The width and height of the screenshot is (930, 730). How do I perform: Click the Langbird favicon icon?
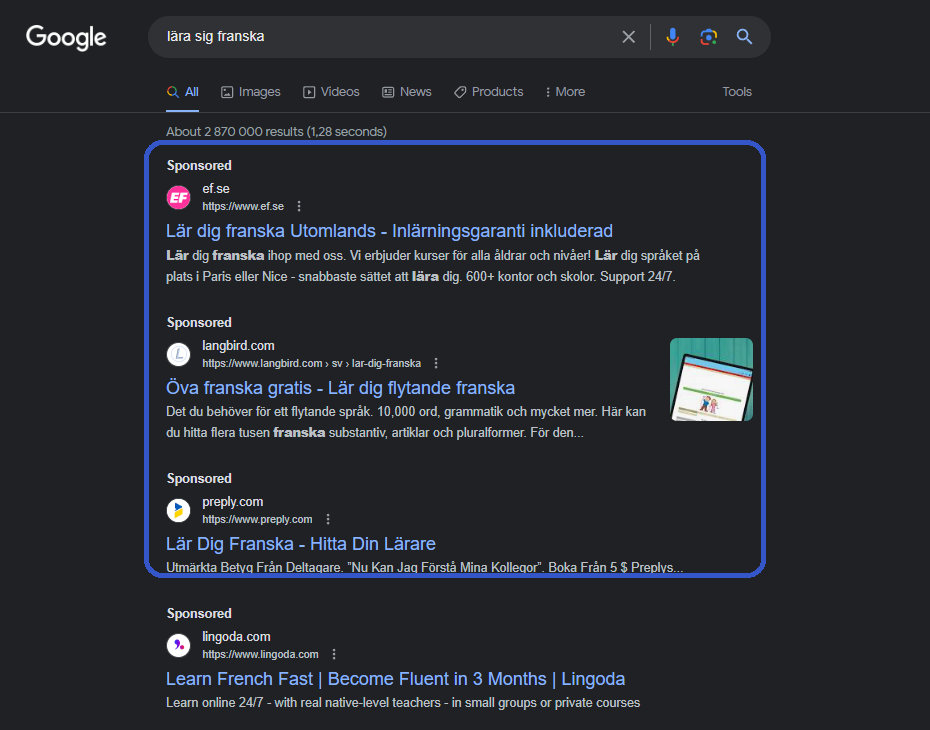click(178, 354)
